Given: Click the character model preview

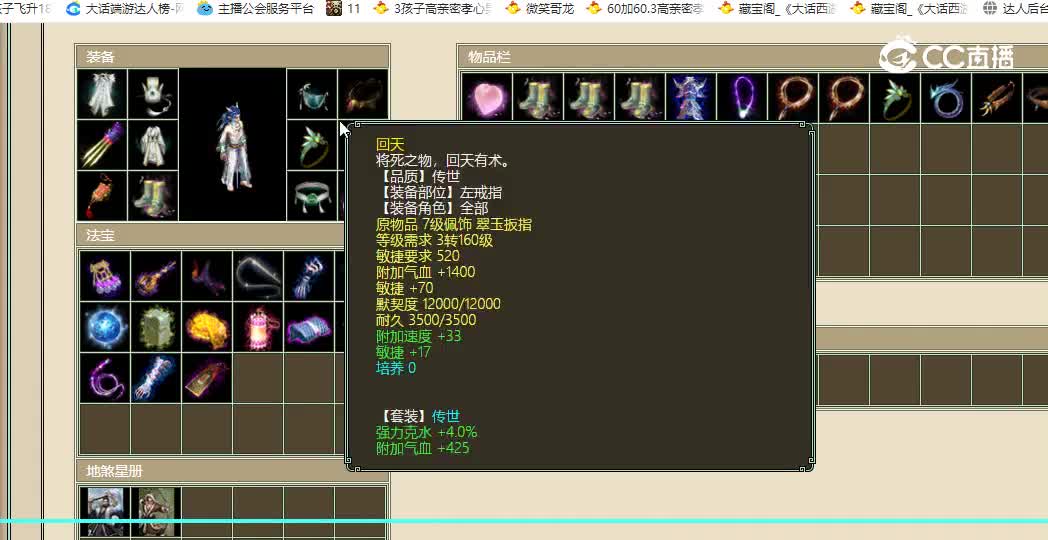Looking at the screenshot, I should coord(233,145).
